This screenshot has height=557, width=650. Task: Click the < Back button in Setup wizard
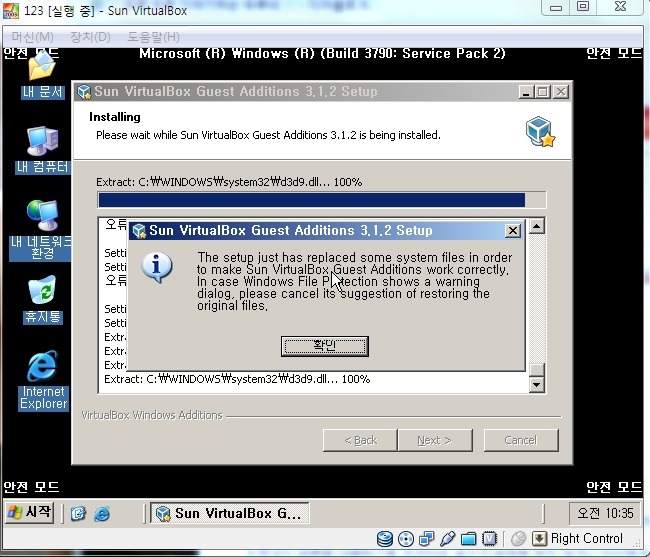point(360,440)
